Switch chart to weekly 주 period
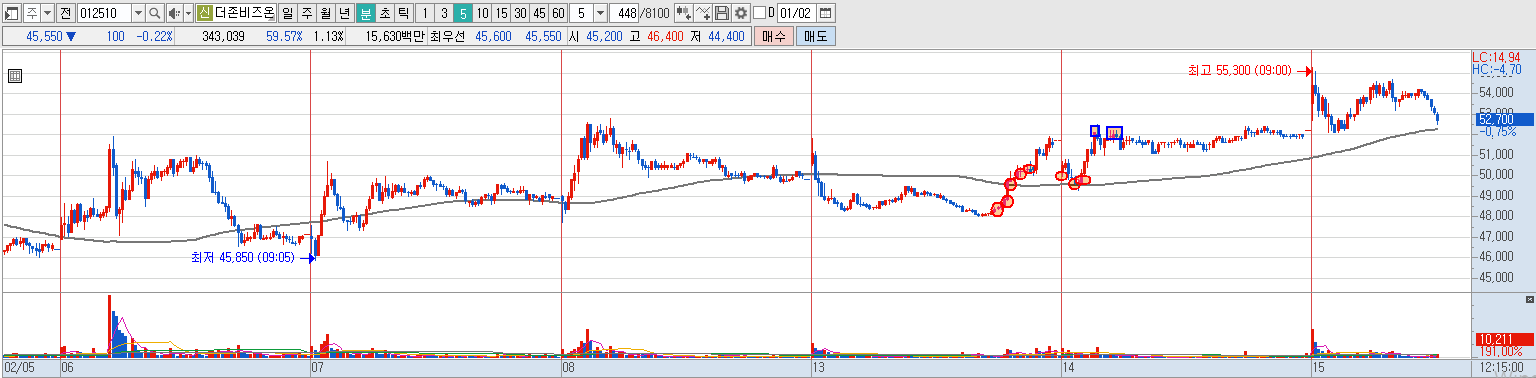Image resolution: width=1536 pixels, height=378 pixels. 307,13
